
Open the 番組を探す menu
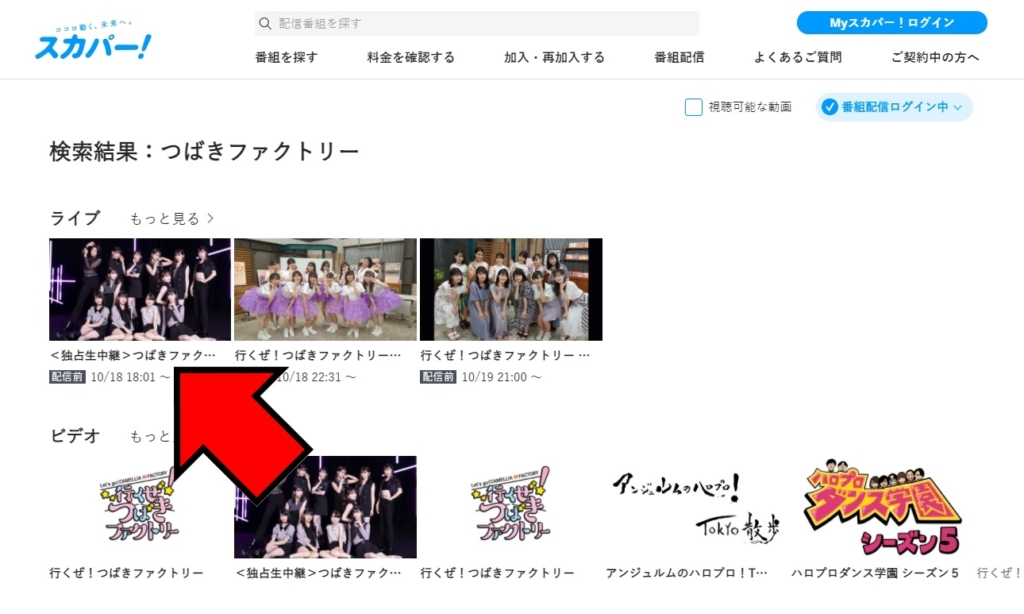[286, 57]
